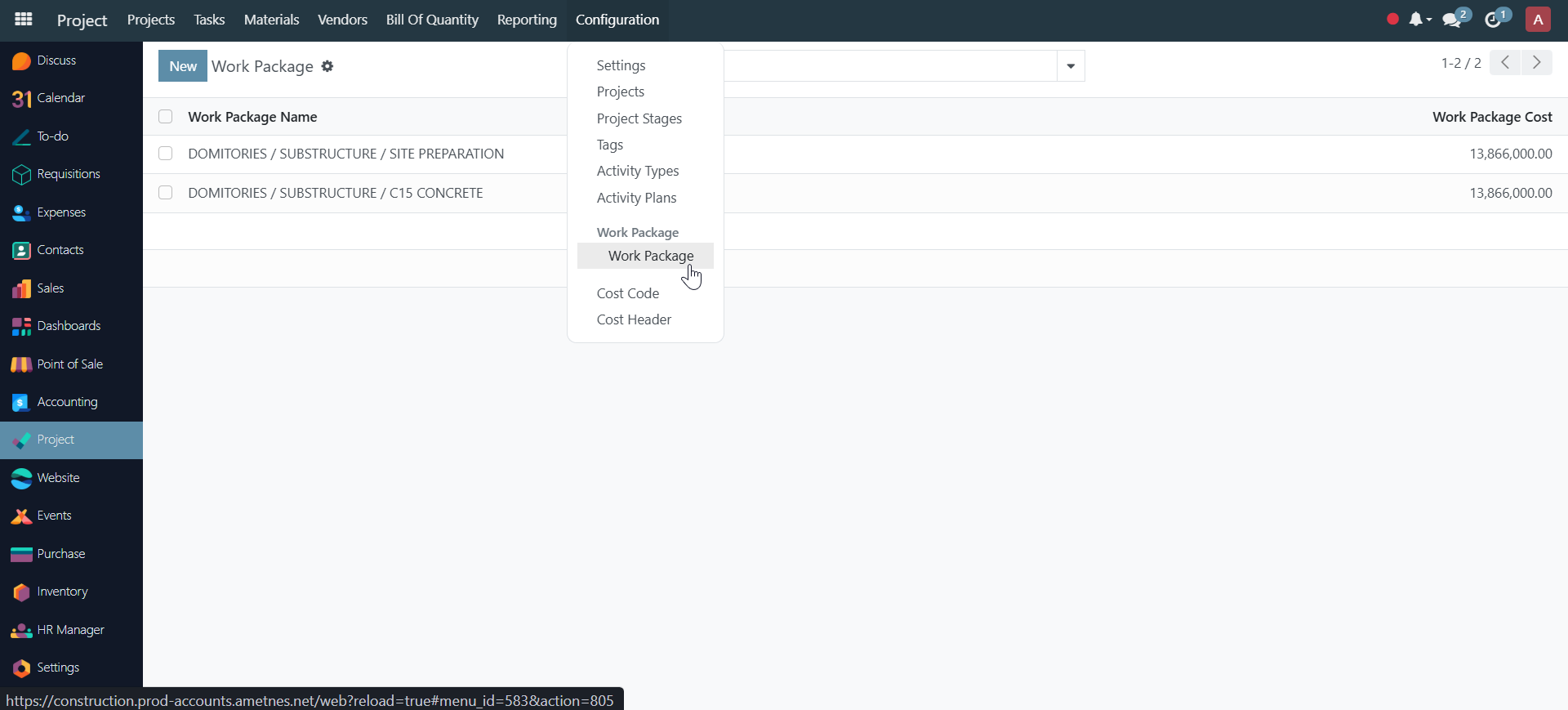Expand the search options dropdown arrow
The width and height of the screenshot is (1568, 710).
click(1070, 66)
